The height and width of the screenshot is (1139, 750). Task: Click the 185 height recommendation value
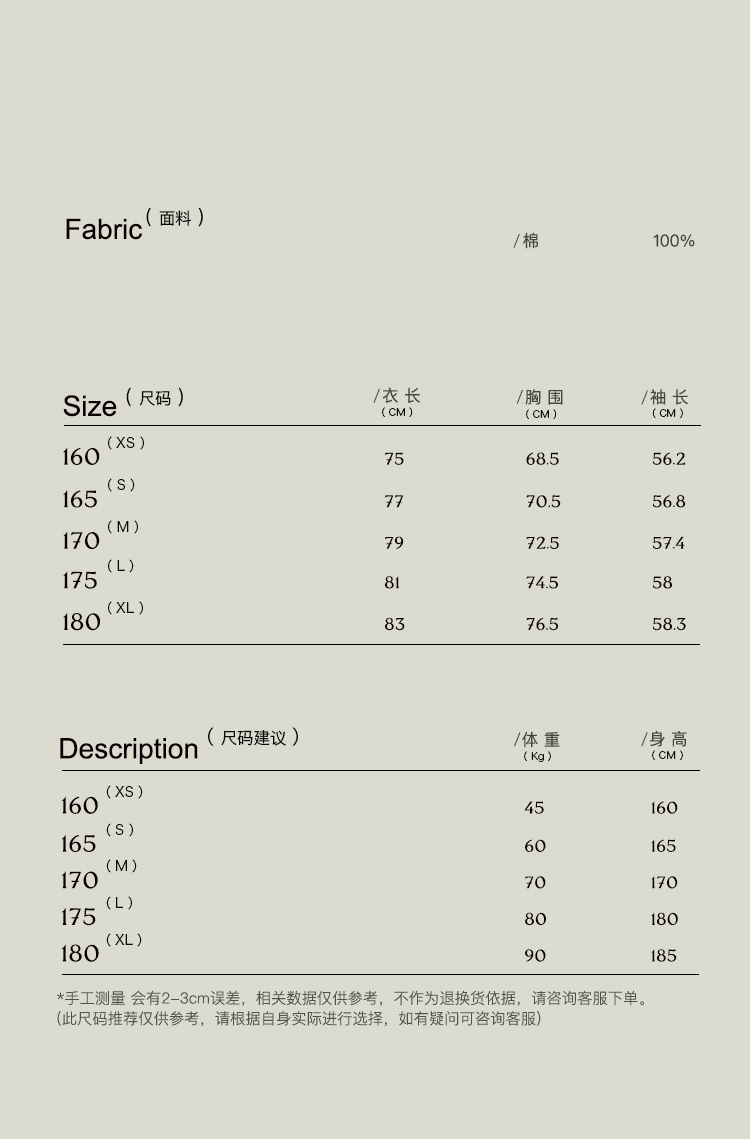pos(664,956)
